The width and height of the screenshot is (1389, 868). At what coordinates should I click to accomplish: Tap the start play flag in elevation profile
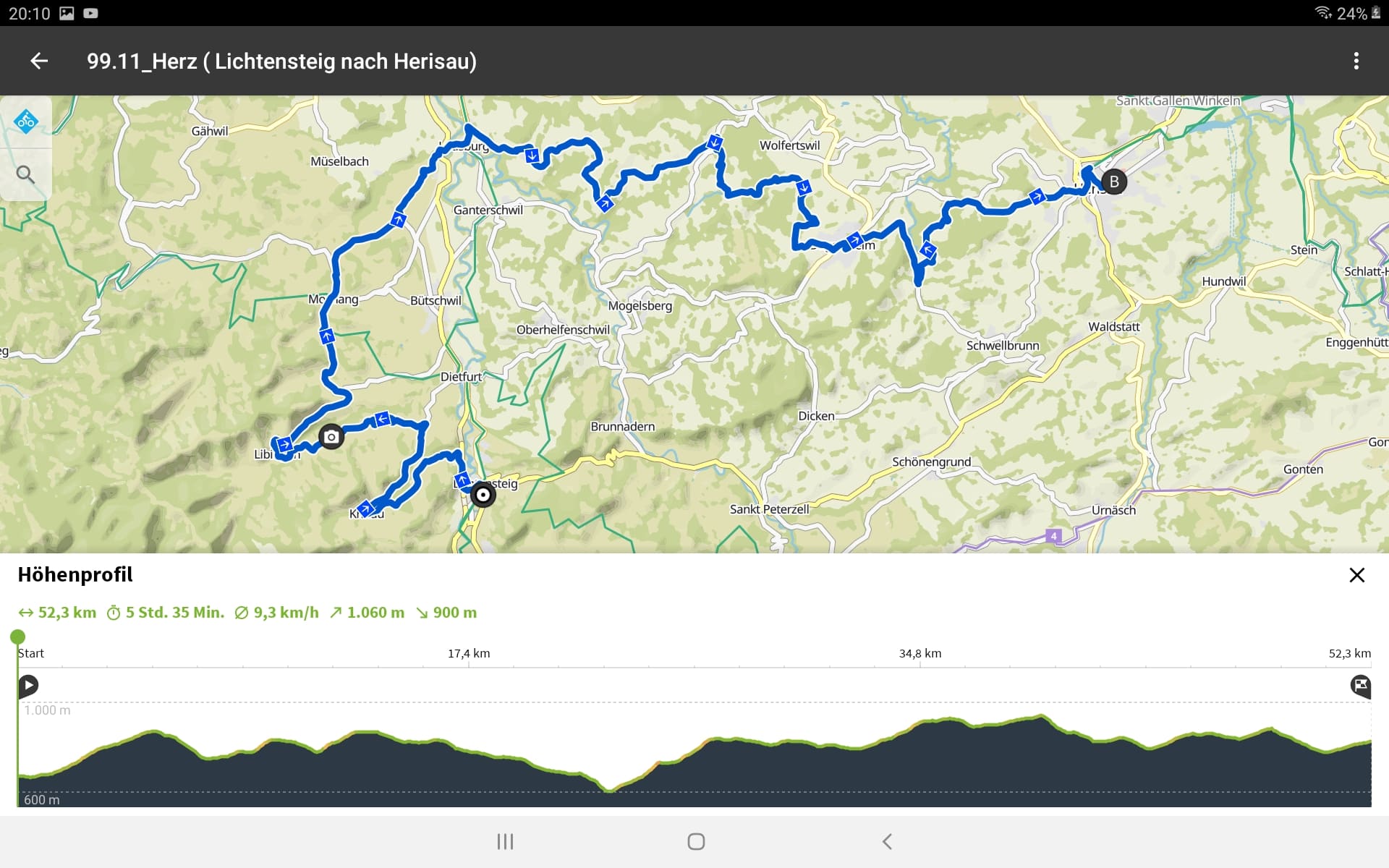(x=28, y=685)
